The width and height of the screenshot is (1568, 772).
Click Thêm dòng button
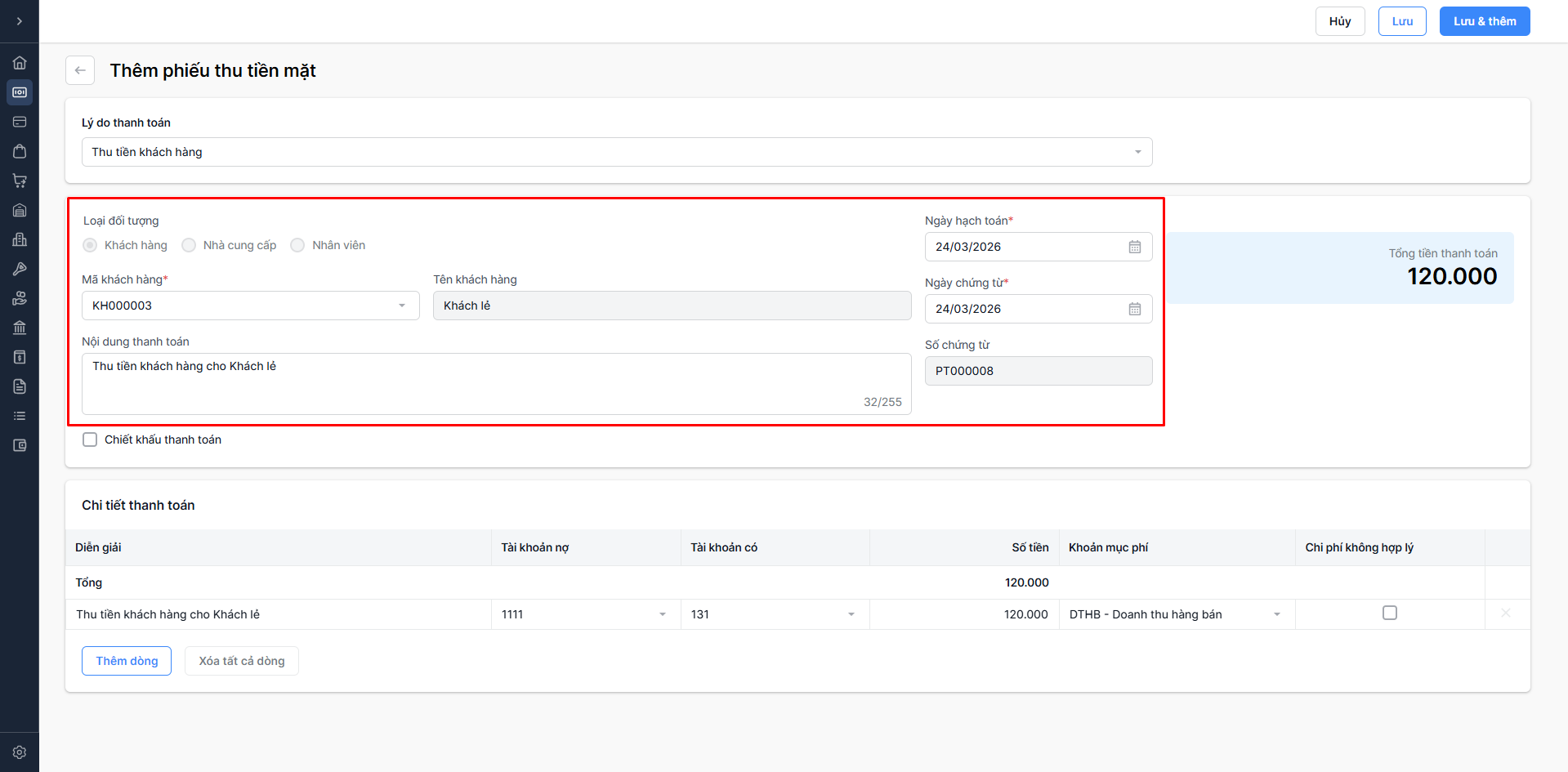pos(127,661)
